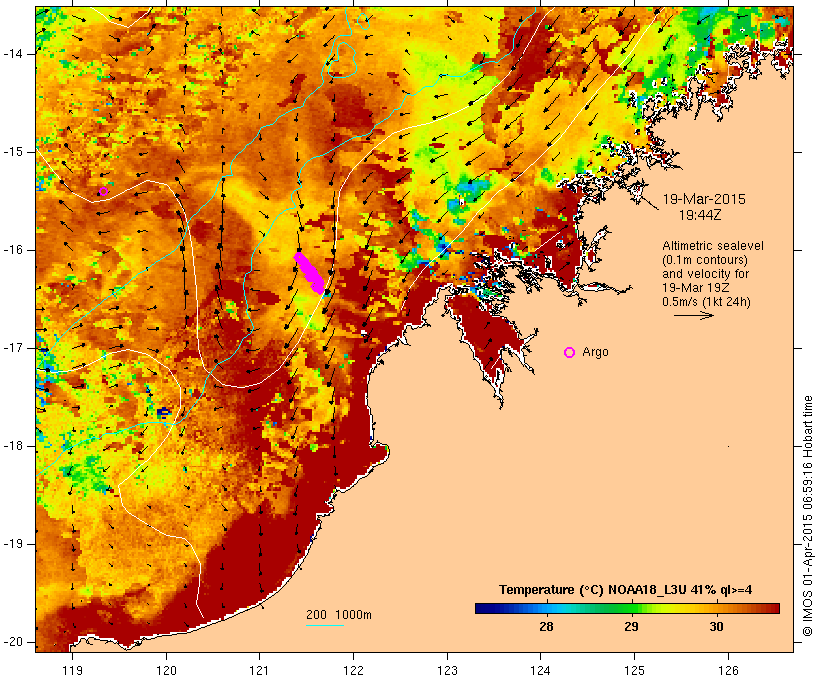Click longitude axis label 121
Screen dimensions: 820x680
[x=259, y=670]
